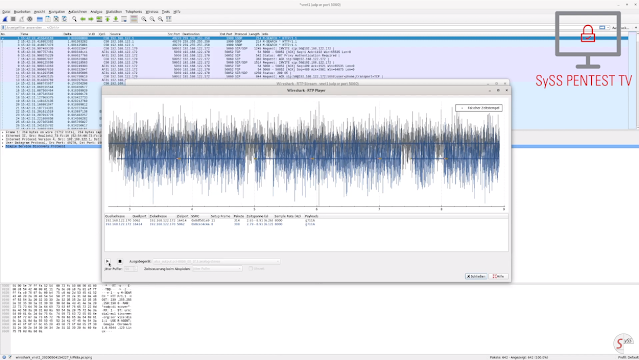
Task: Adjust the Jitter Puffer spinbox
Action: click(130, 269)
